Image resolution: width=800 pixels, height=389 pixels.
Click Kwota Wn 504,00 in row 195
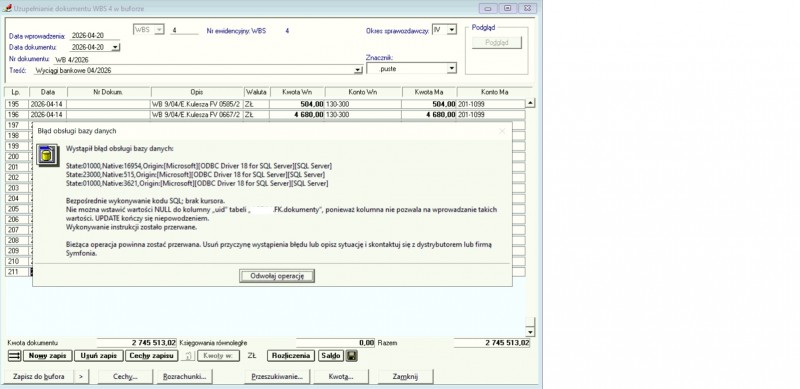[x=297, y=104]
